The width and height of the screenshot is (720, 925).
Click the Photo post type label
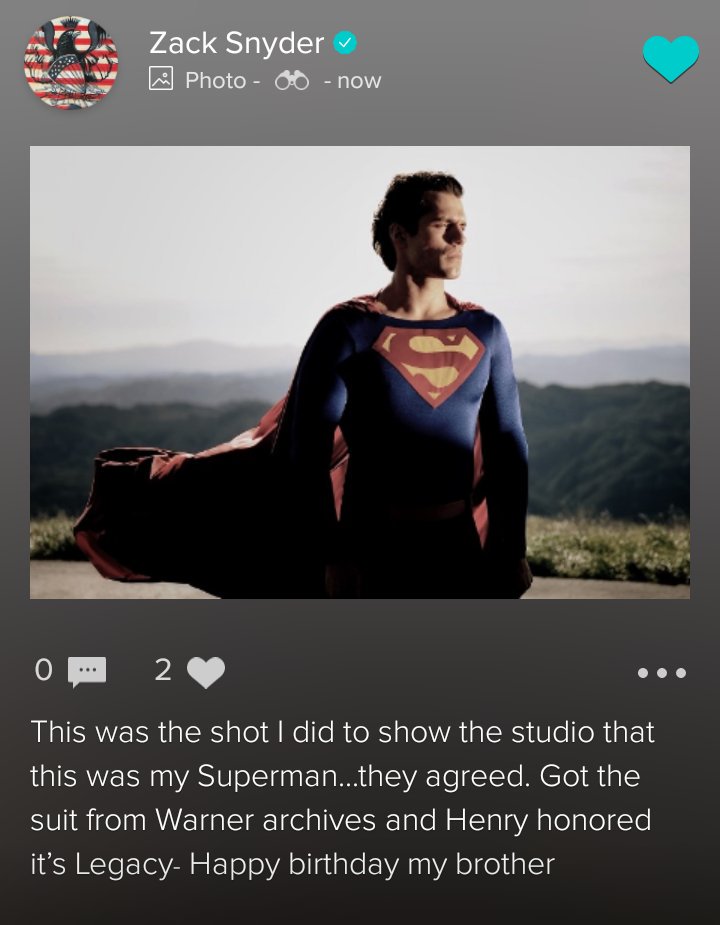coord(215,80)
